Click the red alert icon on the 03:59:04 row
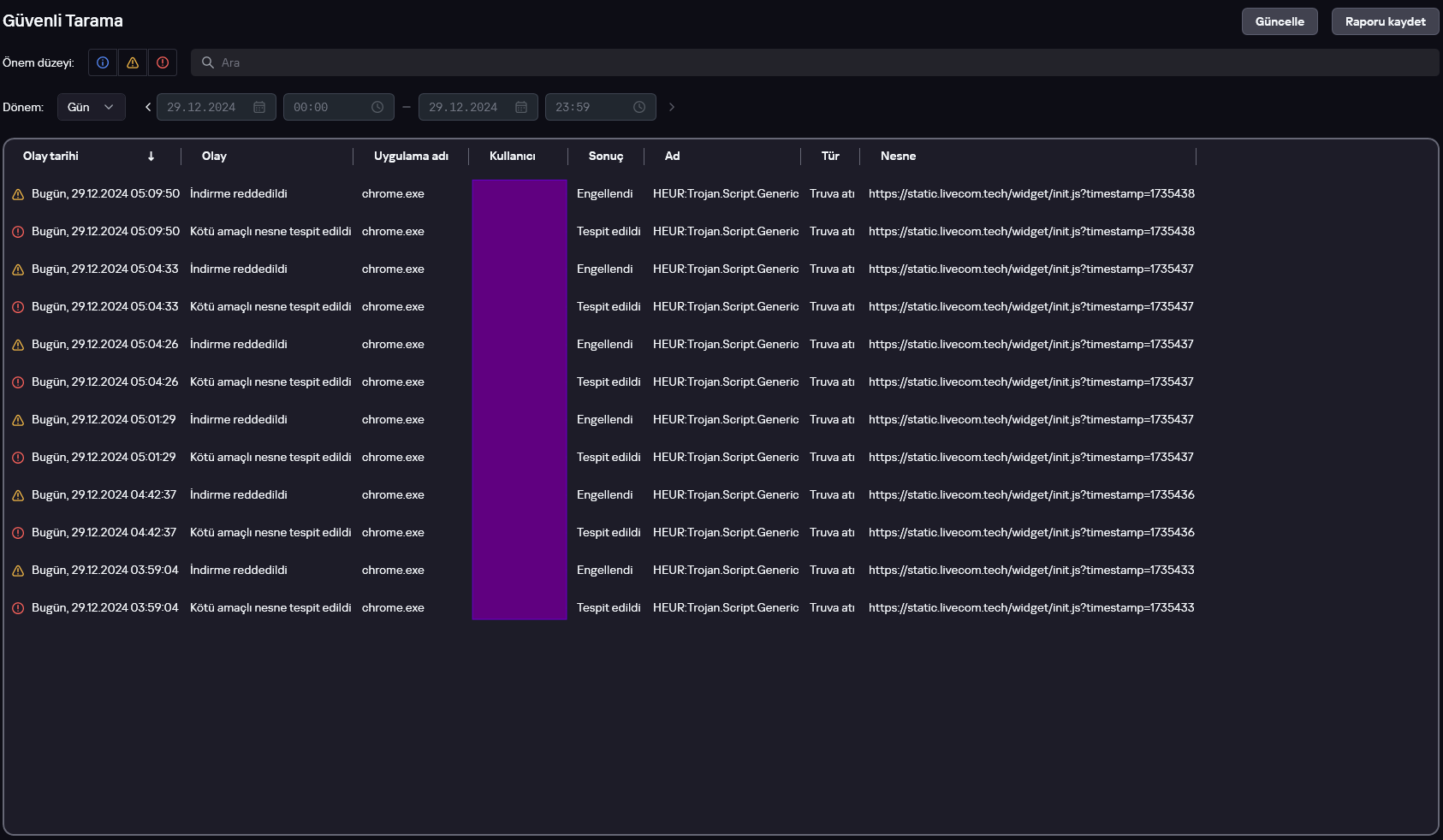1443x840 pixels. tap(18, 608)
